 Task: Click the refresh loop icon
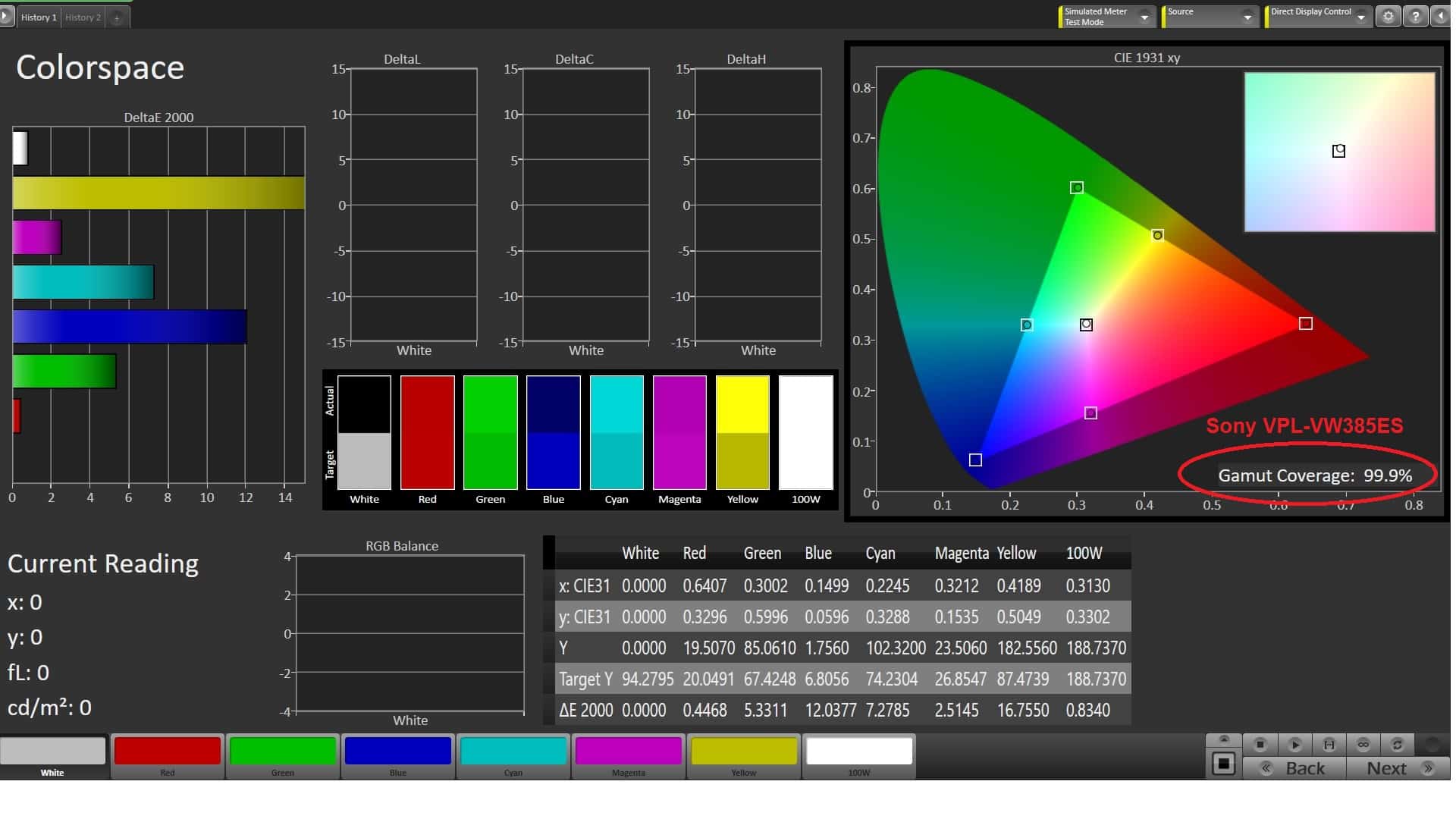[1397, 745]
